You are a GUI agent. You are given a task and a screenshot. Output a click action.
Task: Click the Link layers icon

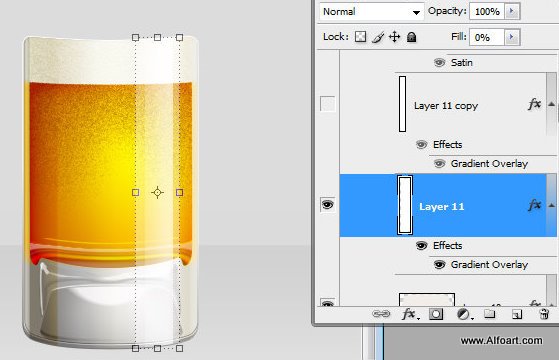pos(381,314)
